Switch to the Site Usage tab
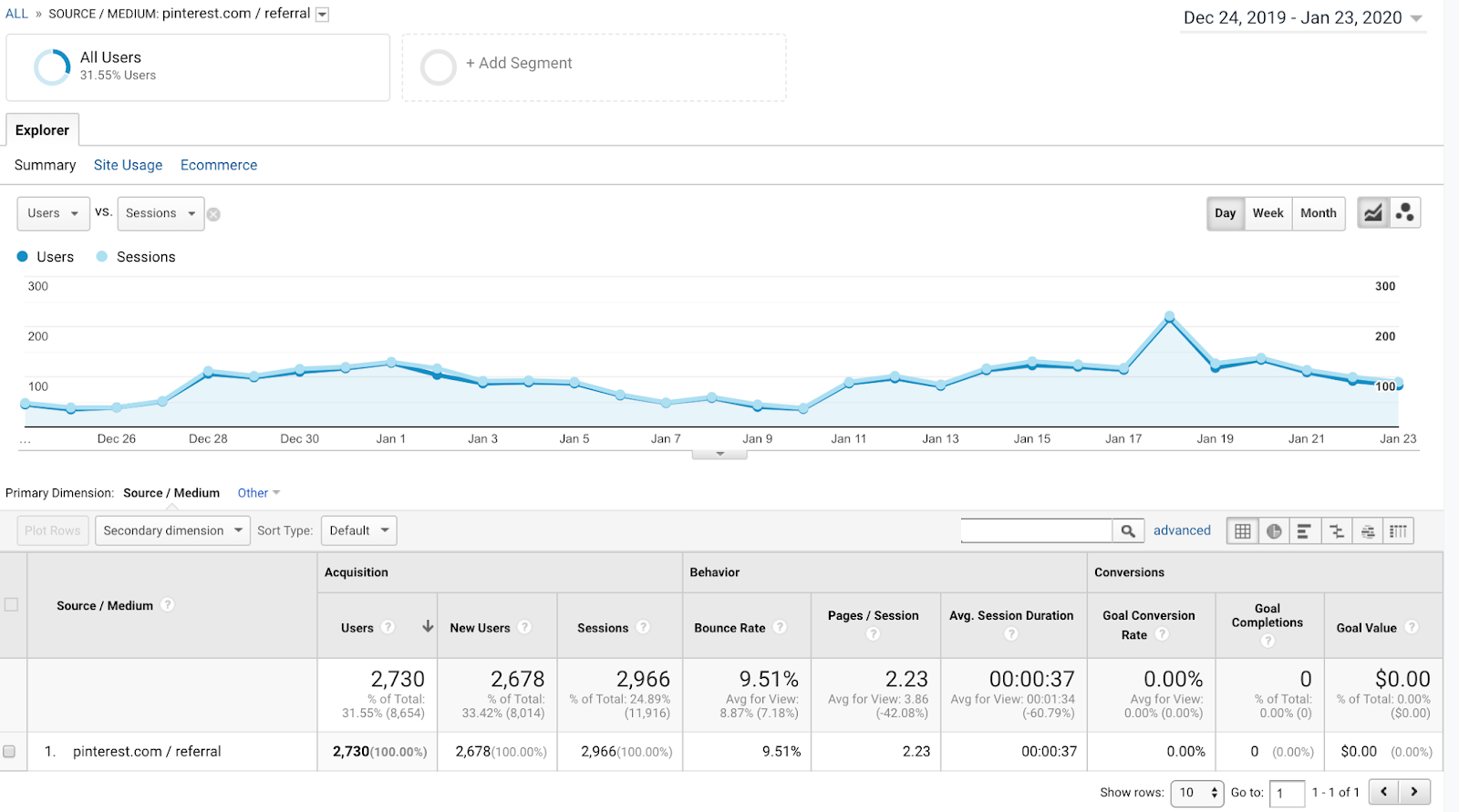The width and height of the screenshot is (1459, 812). pos(128,165)
